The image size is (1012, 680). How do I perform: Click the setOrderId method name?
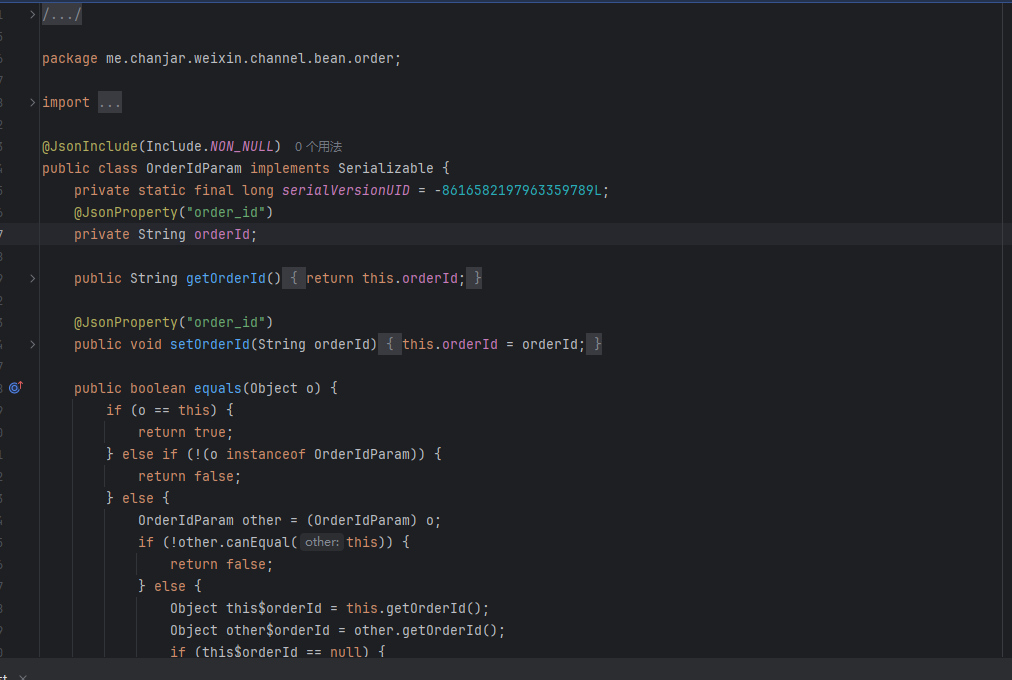click(x=210, y=345)
